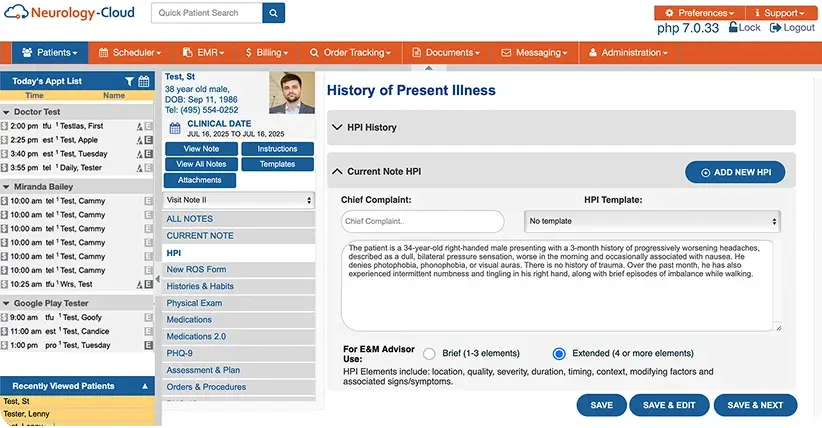Focus the Chief Complaint input field
822x428 pixels.
423,221
